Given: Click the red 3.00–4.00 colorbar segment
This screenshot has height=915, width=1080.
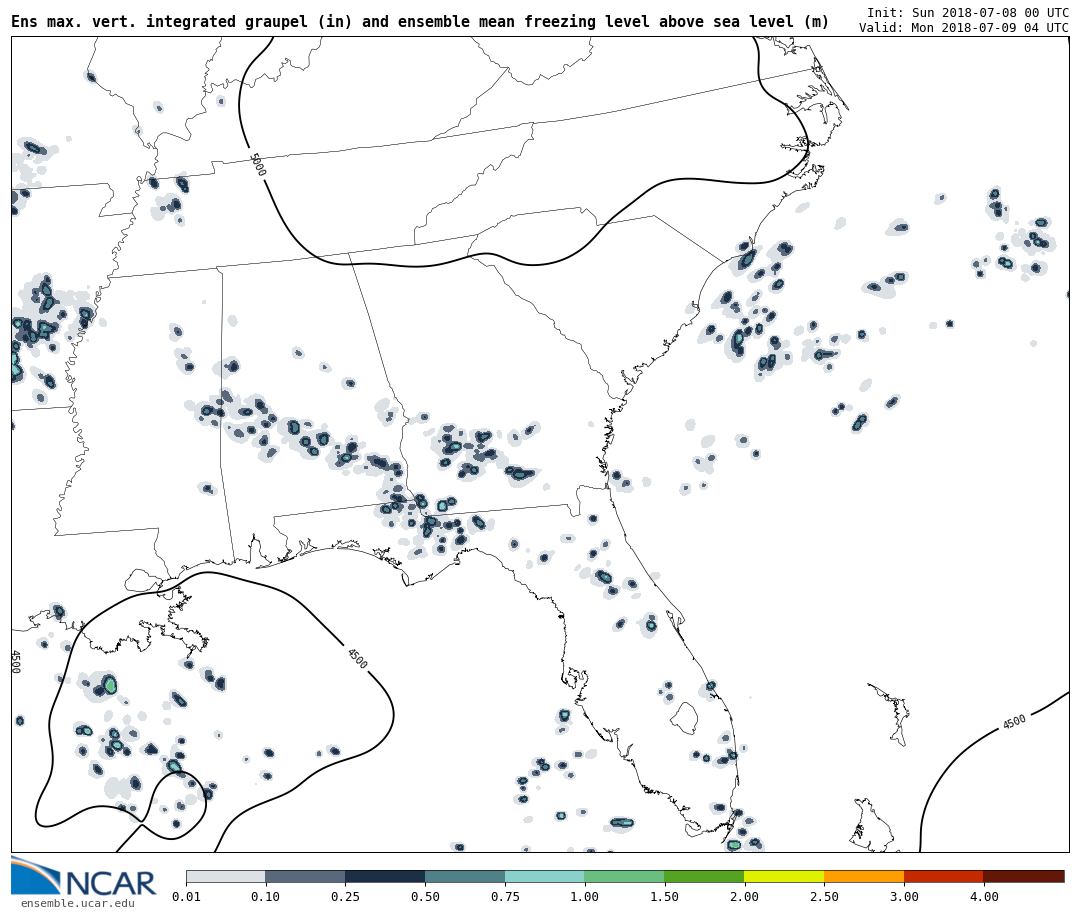Looking at the screenshot, I should pyautogui.click(x=943, y=877).
